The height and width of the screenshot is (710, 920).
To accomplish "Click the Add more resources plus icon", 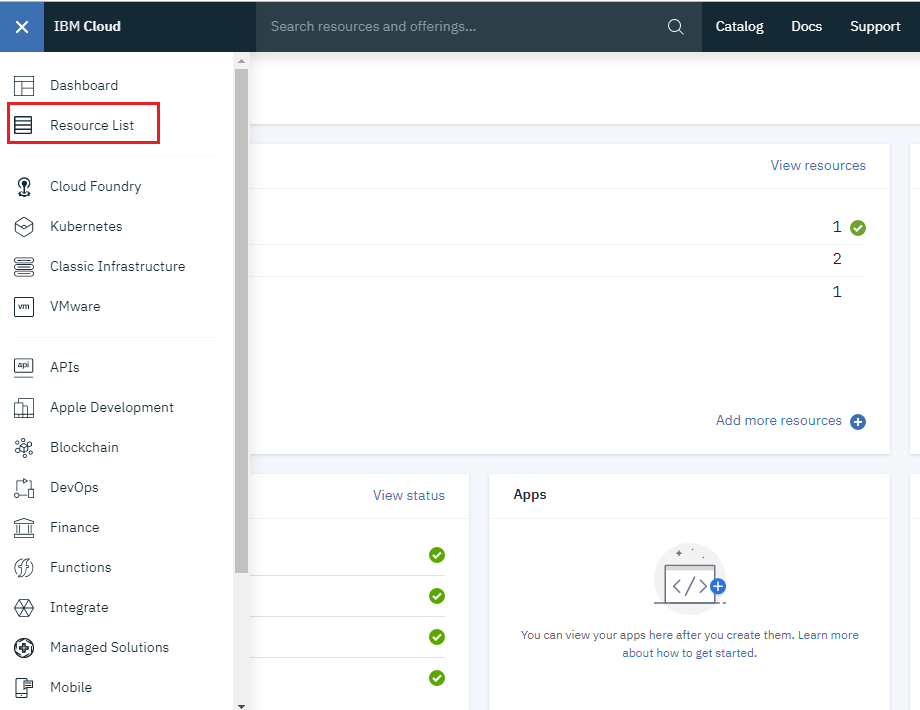I will (858, 422).
